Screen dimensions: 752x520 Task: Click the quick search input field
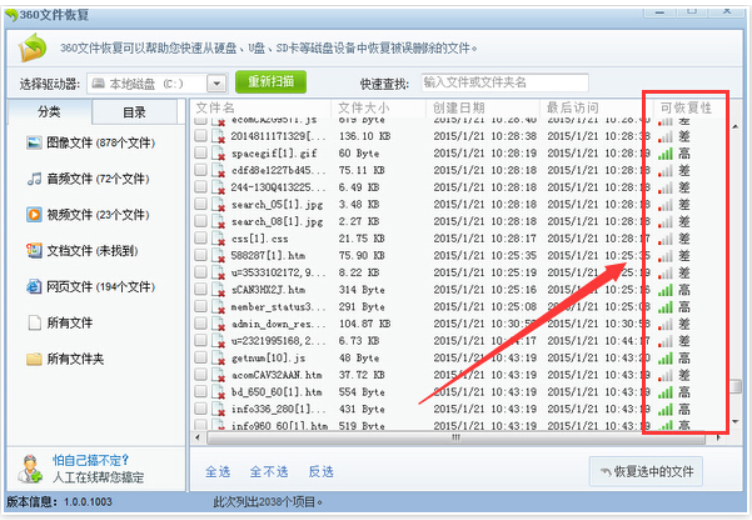tap(503, 83)
